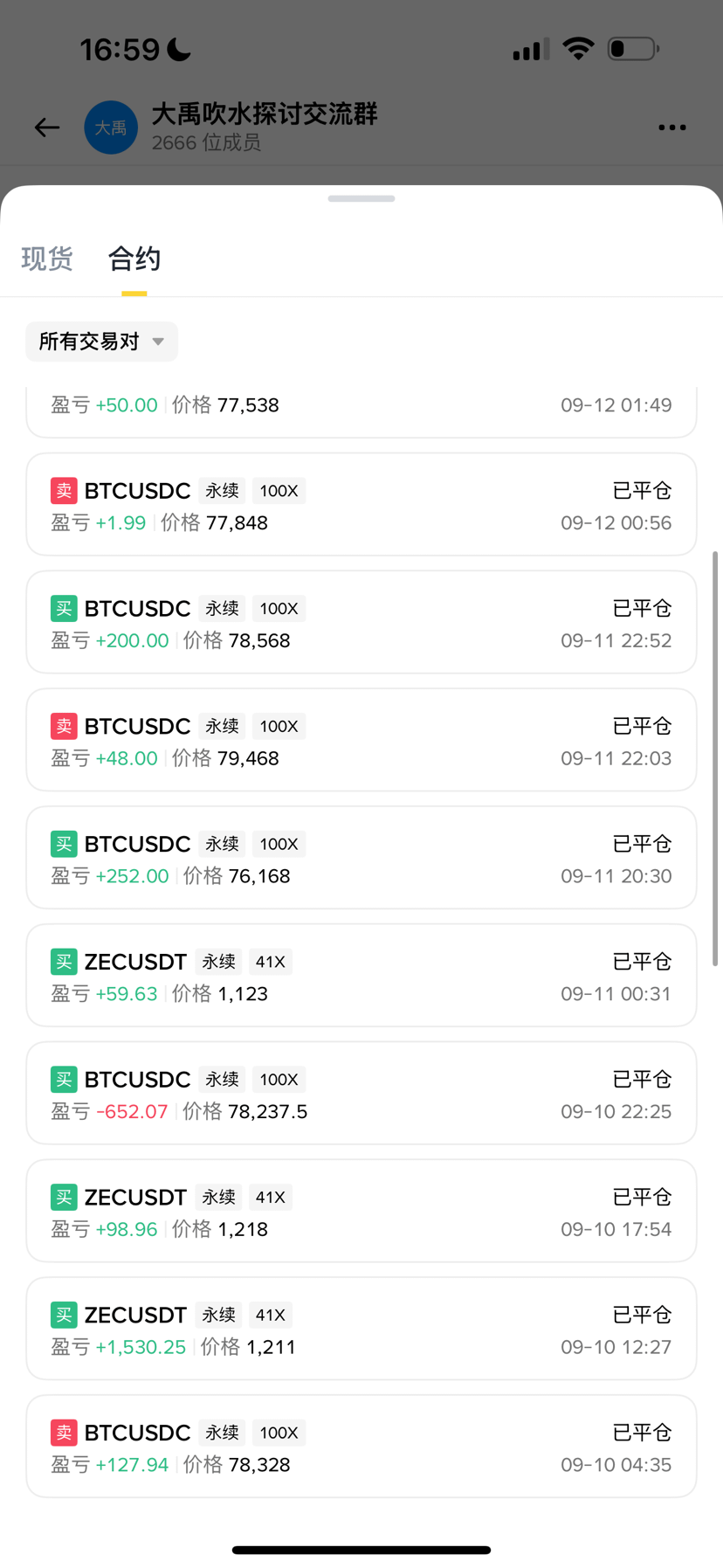
Task: Tap the sheet drag handle bar
Action: tap(361, 198)
